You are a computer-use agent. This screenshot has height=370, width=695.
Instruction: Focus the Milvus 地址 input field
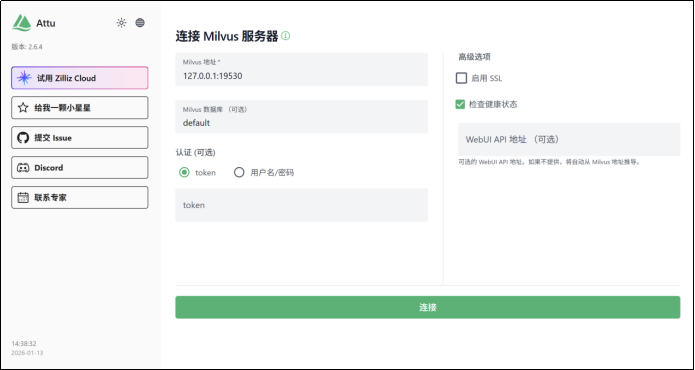click(x=301, y=70)
